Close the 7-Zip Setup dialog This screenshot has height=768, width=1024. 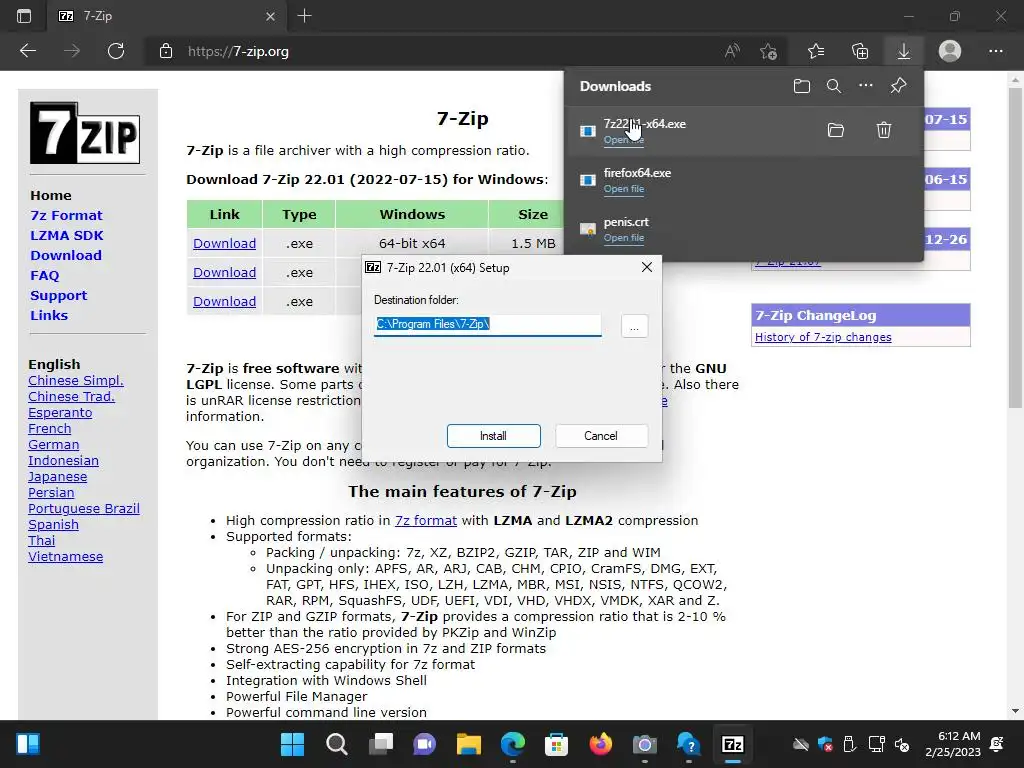[647, 267]
